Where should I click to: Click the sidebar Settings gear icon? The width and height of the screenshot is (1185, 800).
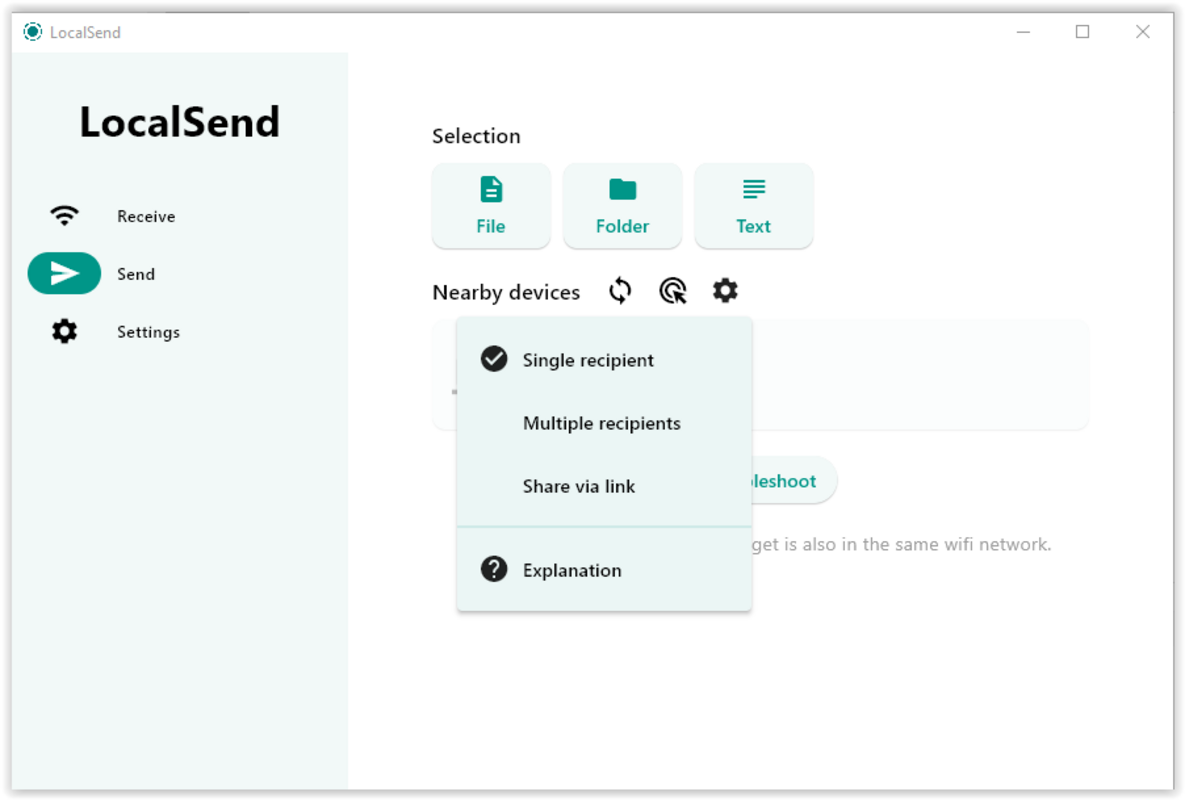tap(64, 331)
